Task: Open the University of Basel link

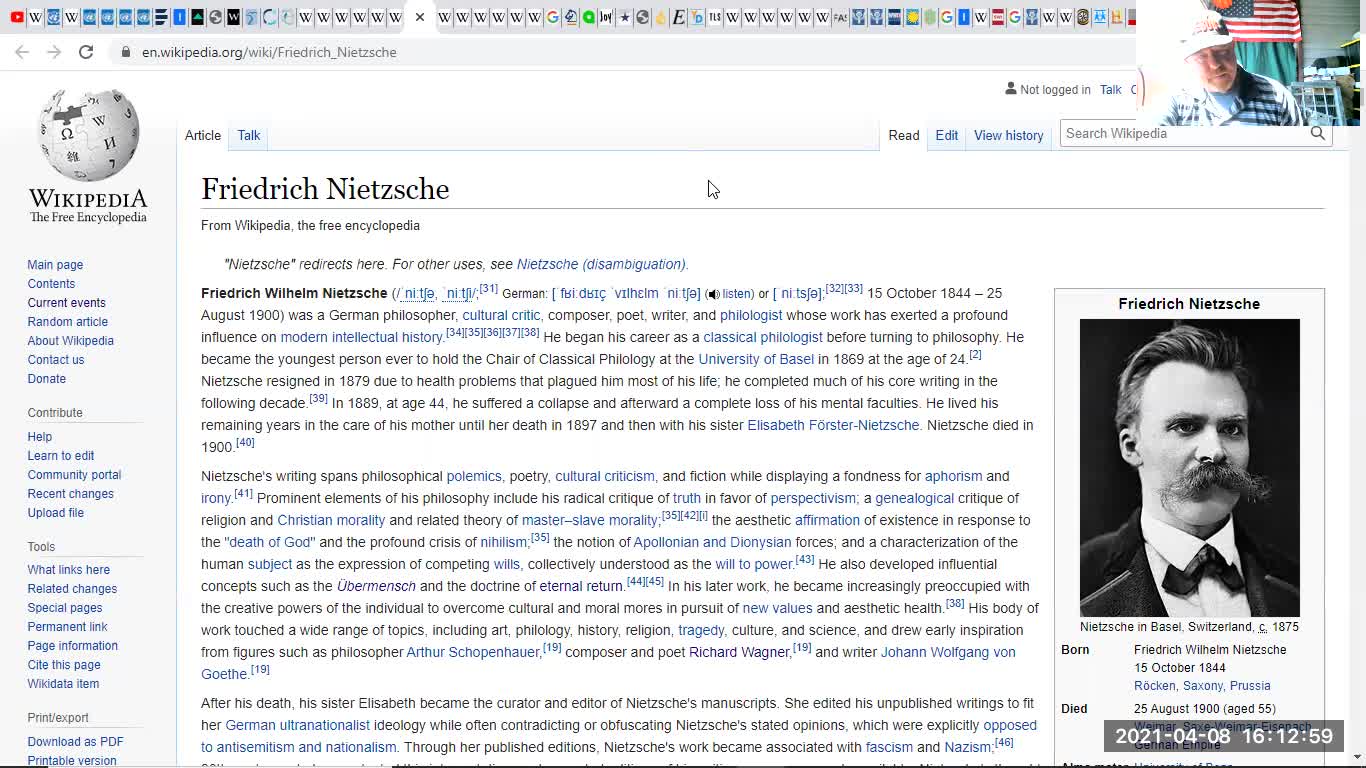Action: coord(756,359)
